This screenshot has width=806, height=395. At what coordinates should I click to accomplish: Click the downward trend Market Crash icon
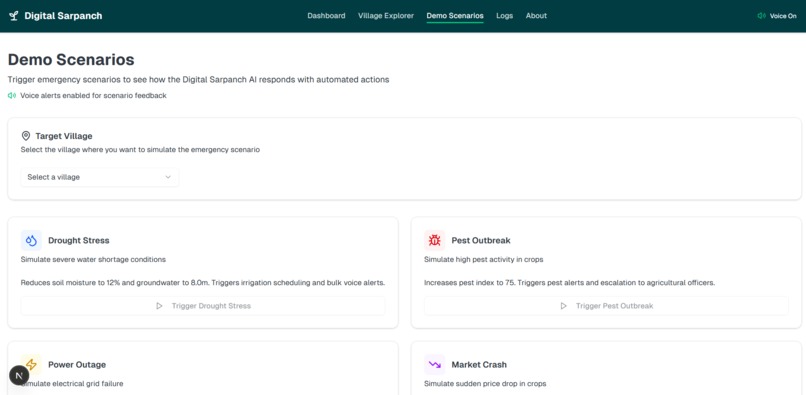tap(434, 365)
